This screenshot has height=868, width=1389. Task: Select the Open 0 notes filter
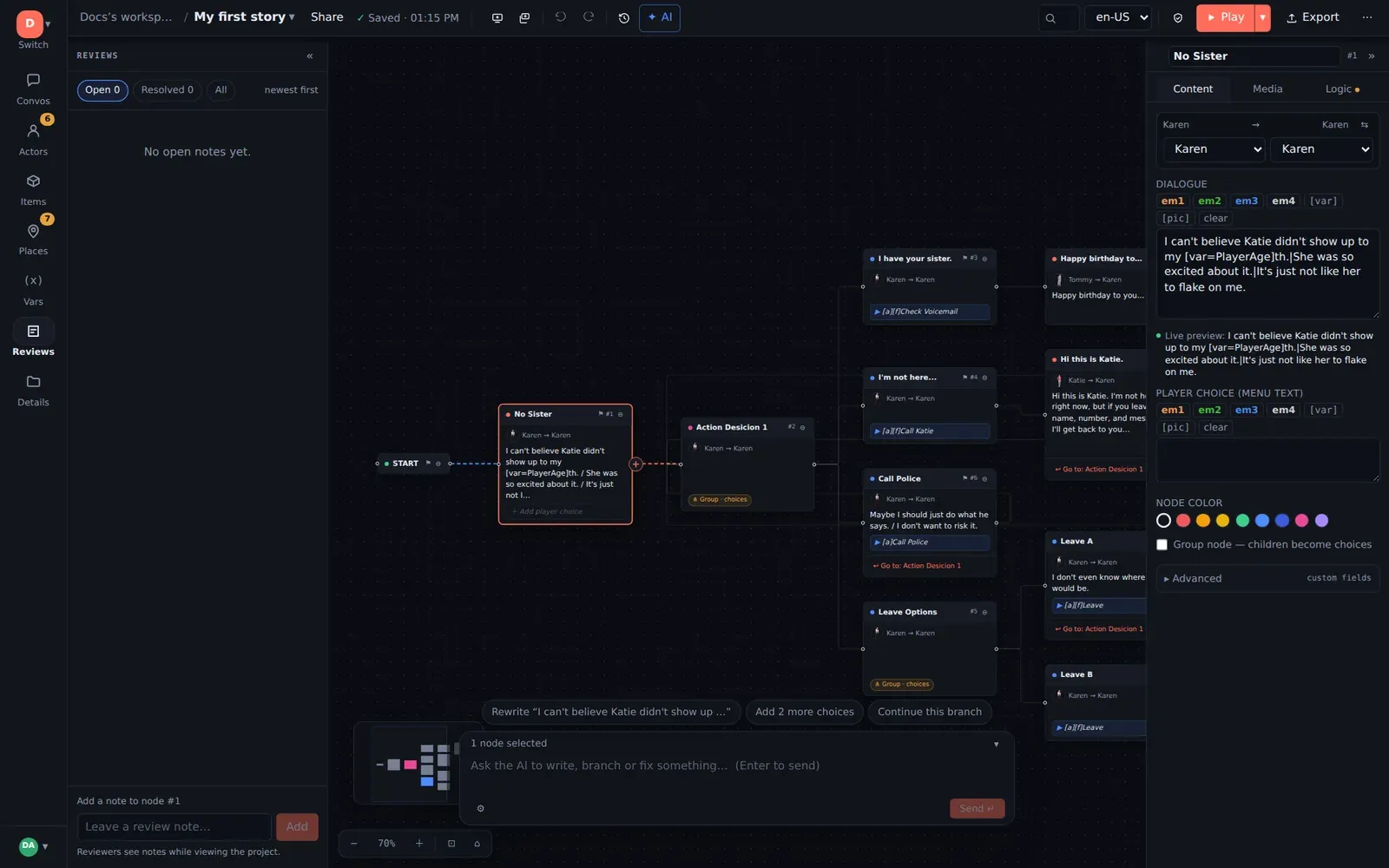point(102,90)
